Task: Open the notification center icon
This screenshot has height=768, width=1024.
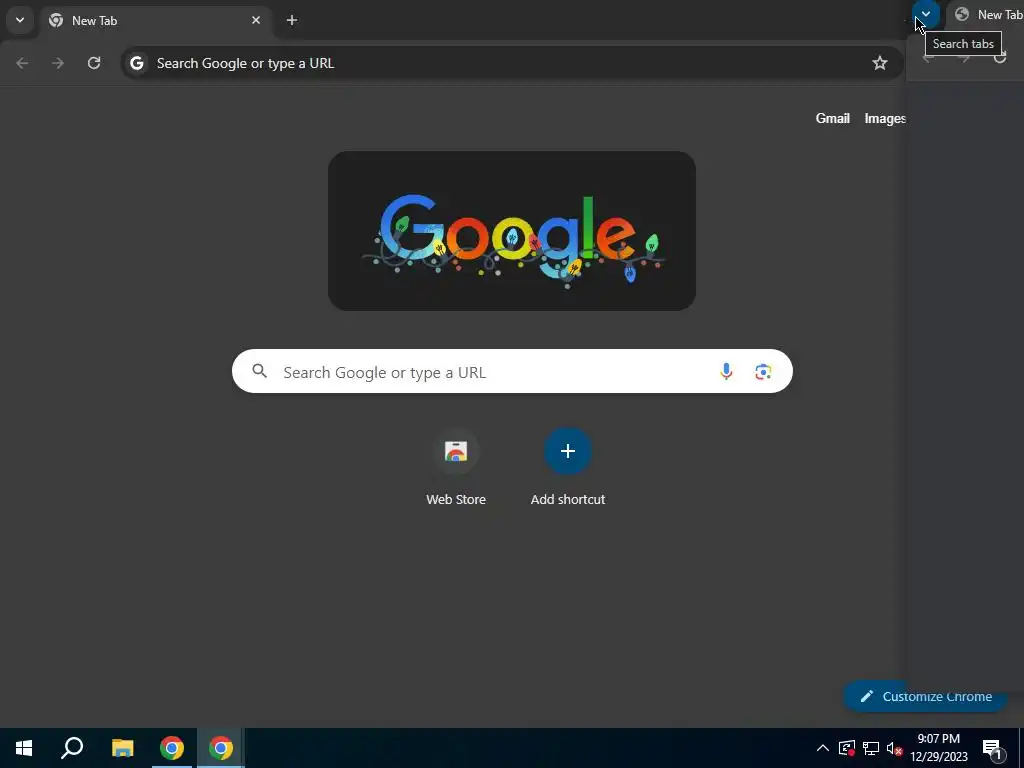Action: [992, 748]
